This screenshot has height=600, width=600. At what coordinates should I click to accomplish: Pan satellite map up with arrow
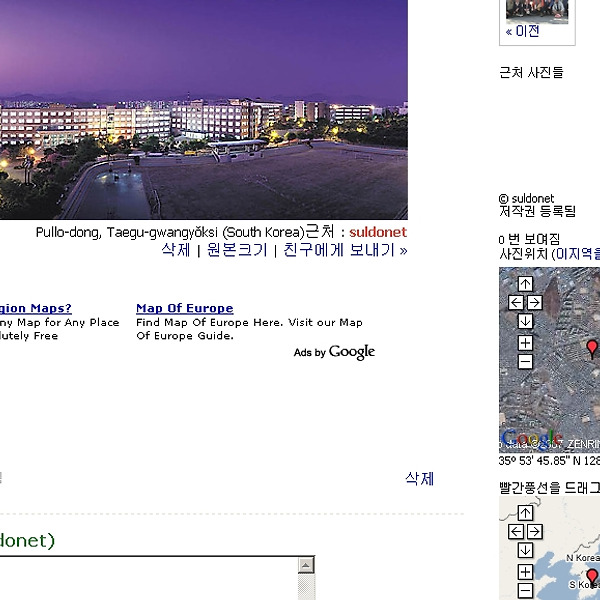click(x=525, y=284)
